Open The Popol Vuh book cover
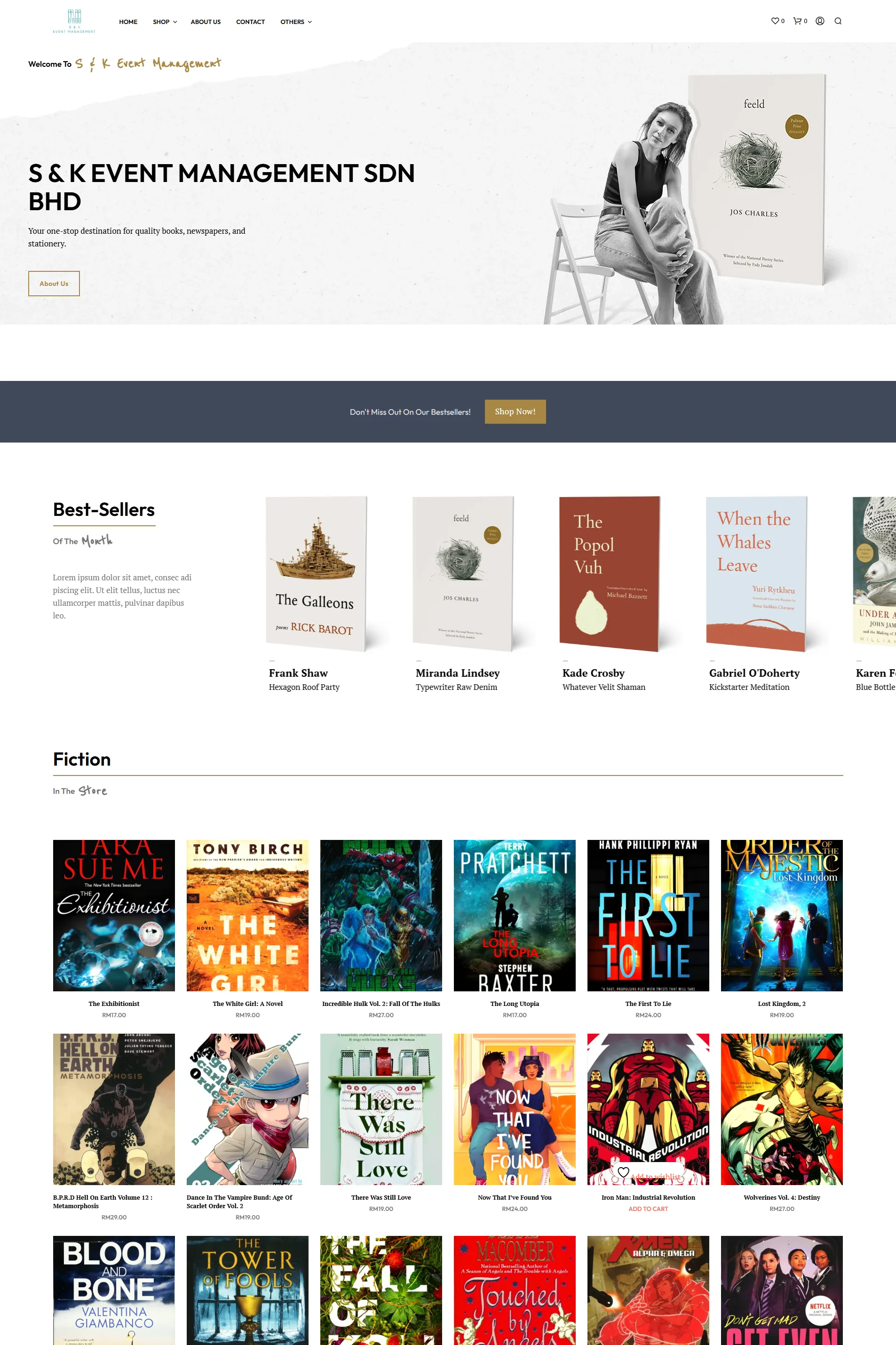This screenshot has width=896, height=1345. coord(609,574)
